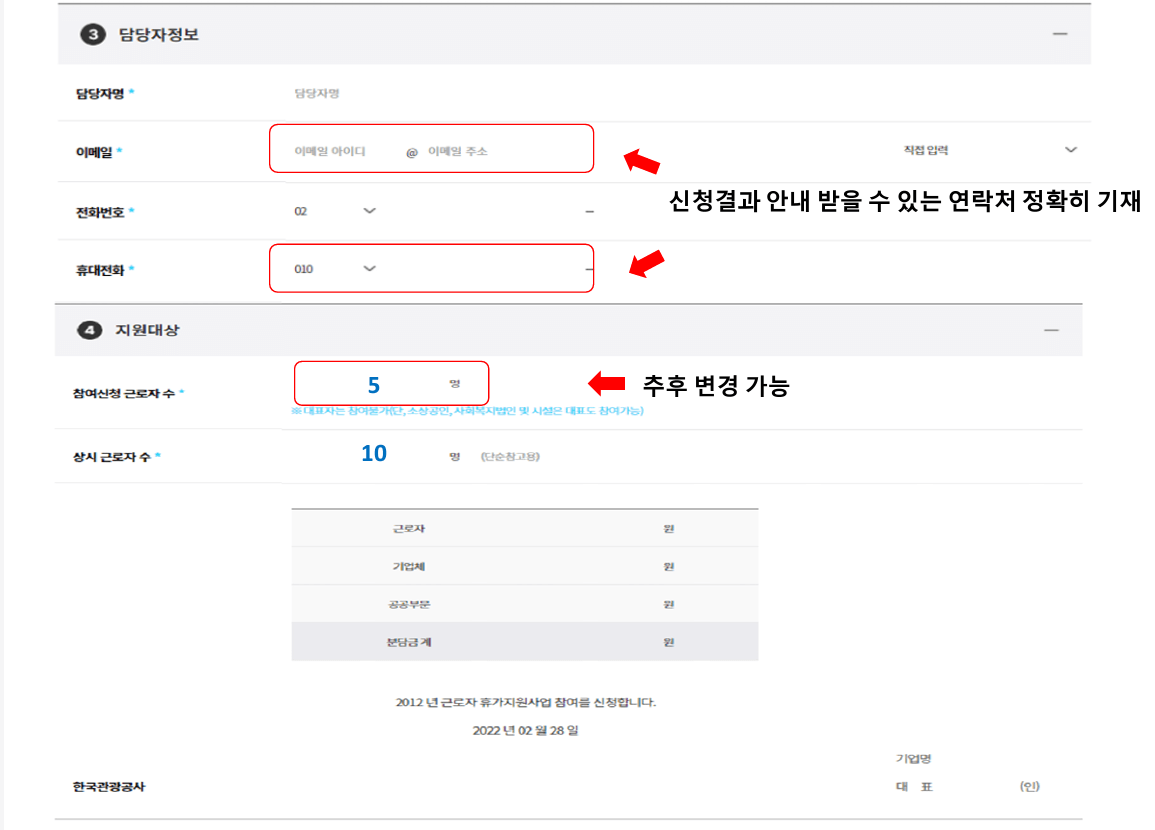The image size is (1155, 830).
Task: Click the 이메일 아이디 input field
Action: point(330,148)
